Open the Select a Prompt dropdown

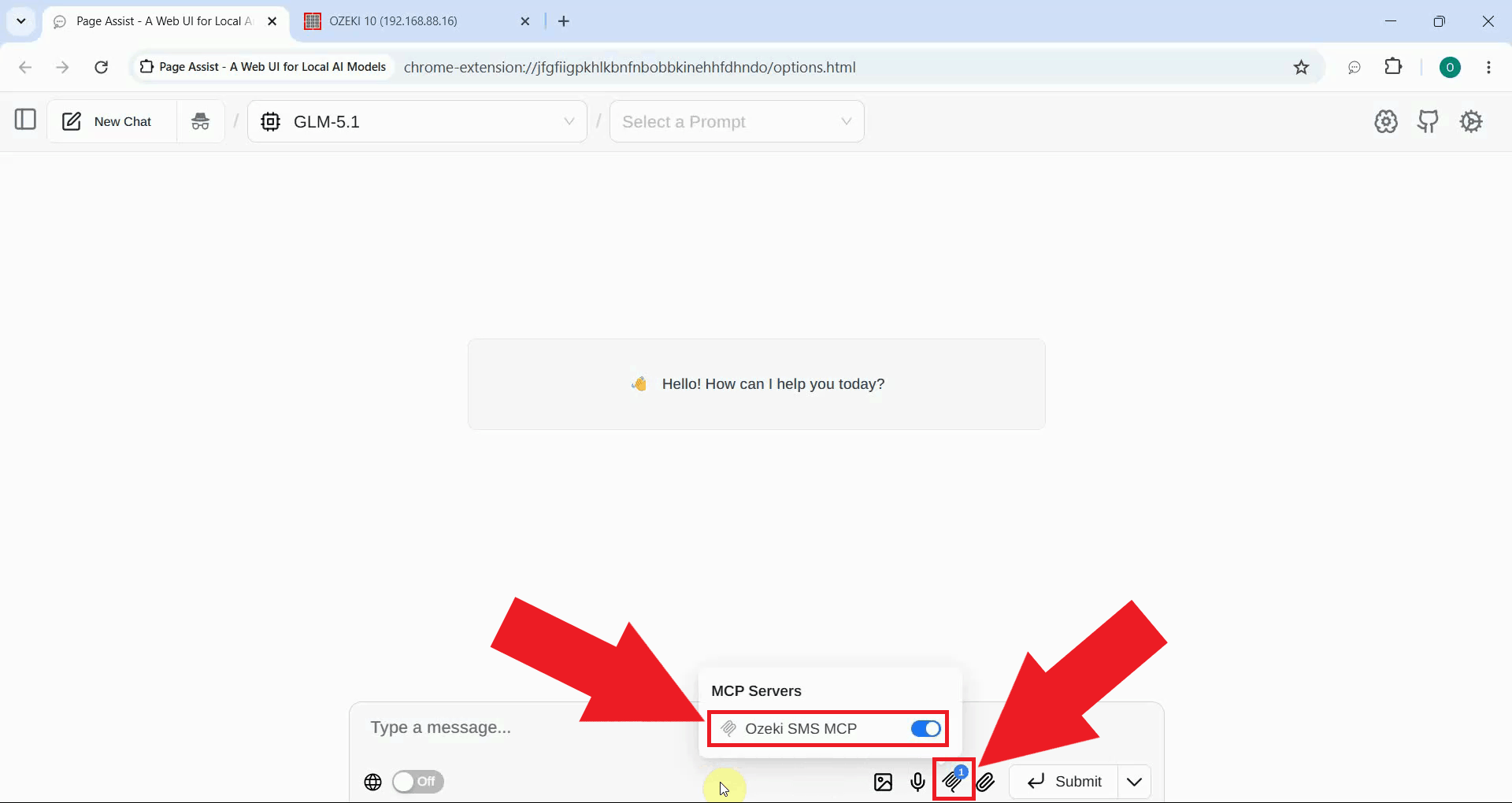coord(737,121)
